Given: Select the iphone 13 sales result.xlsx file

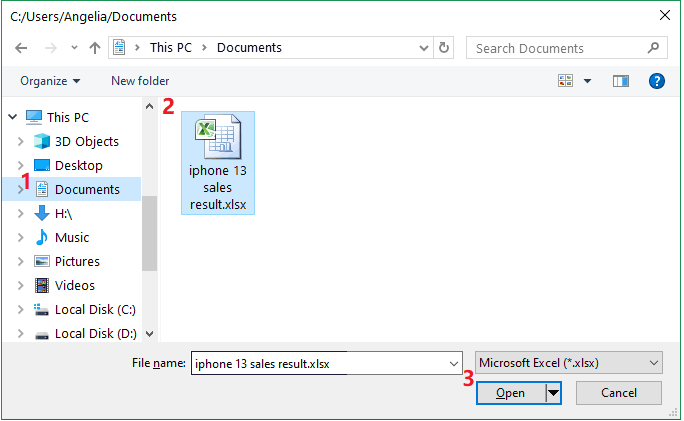Looking at the screenshot, I should [x=218, y=163].
